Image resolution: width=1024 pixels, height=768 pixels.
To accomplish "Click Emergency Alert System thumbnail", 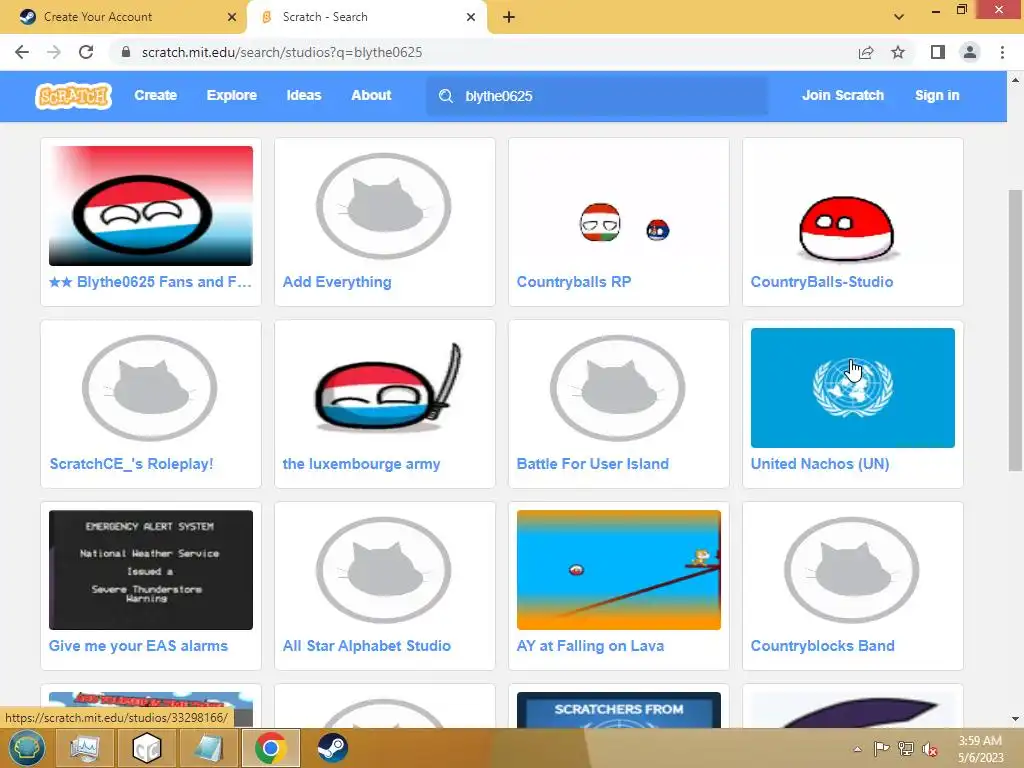I will tap(151, 570).
